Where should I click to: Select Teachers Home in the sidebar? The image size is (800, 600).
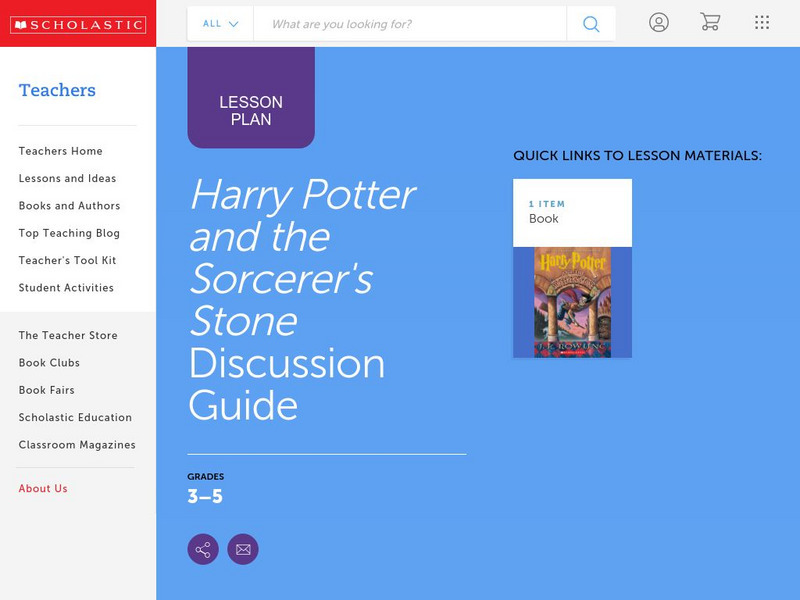click(x=59, y=151)
